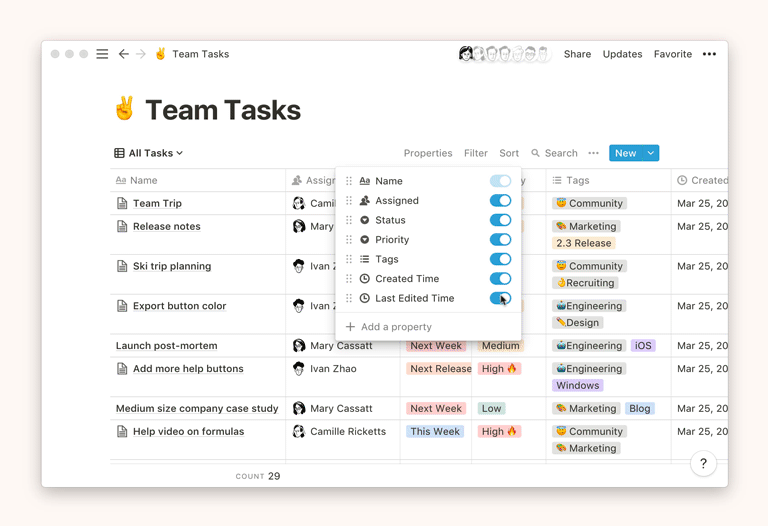
Task: Hide the Priority column via its toggle
Action: 500,240
